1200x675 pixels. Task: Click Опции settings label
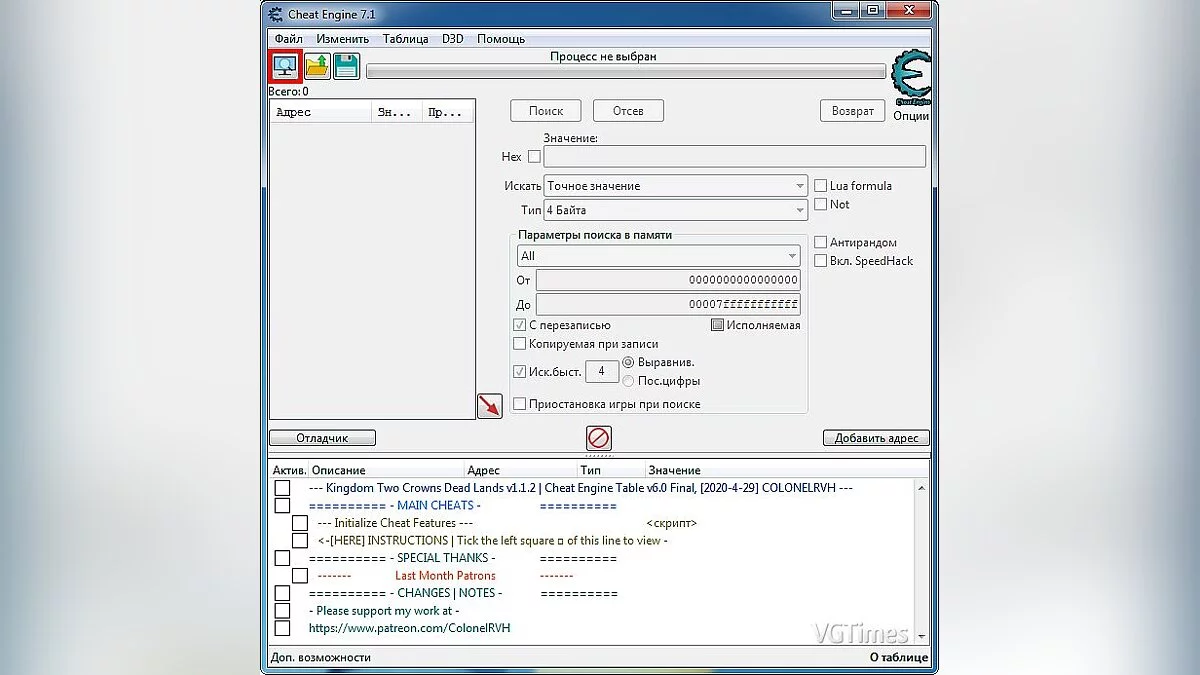pos(911,116)
